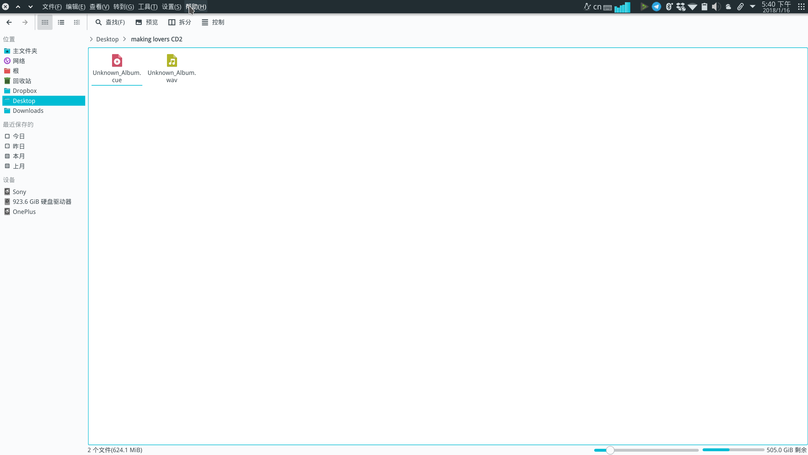808x455 pixels.
Task: Expand the chevron before Desktop breadcrumb
Action: 91,39
